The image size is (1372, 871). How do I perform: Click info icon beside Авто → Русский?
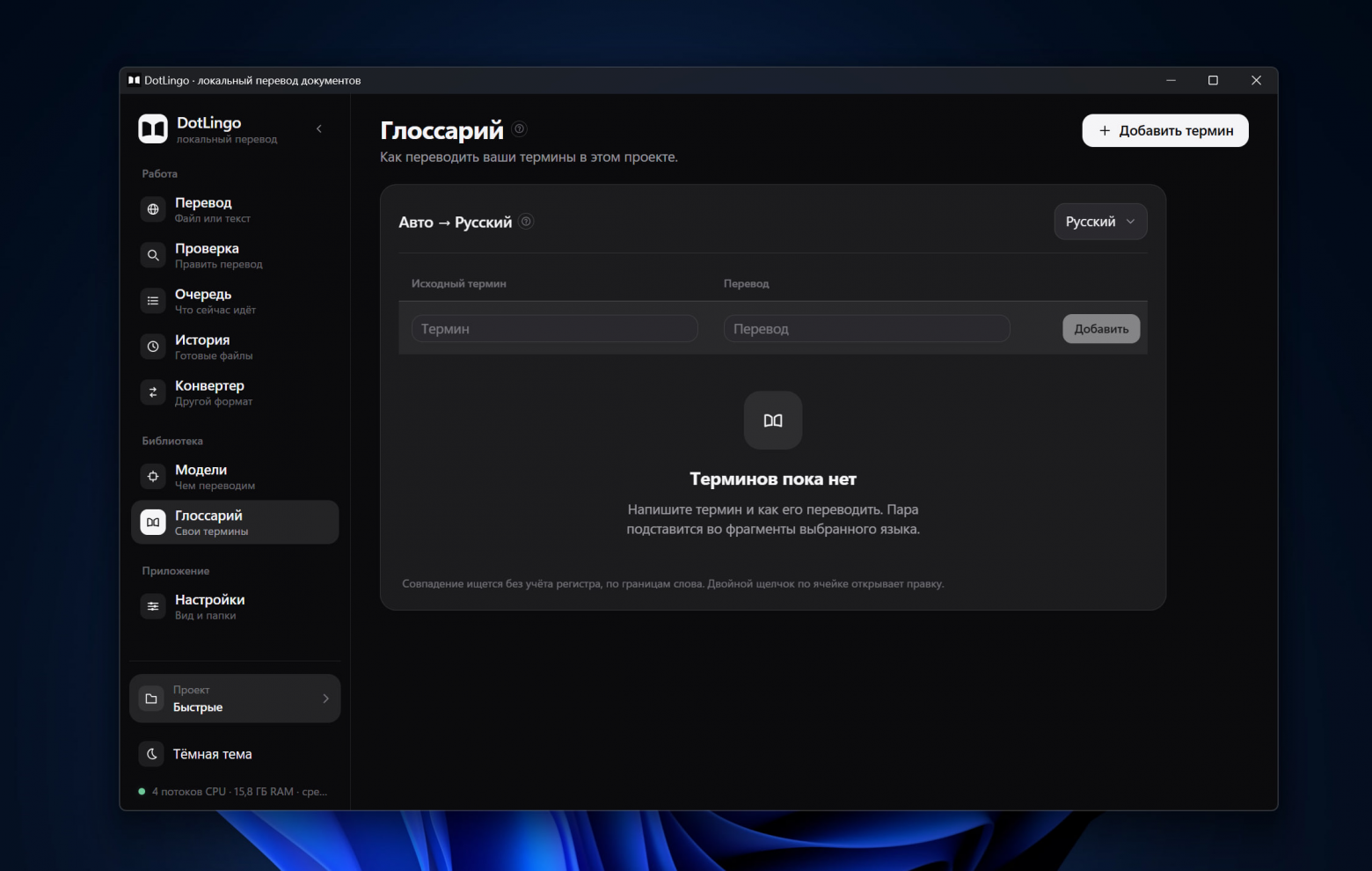[x=526, y=222]
